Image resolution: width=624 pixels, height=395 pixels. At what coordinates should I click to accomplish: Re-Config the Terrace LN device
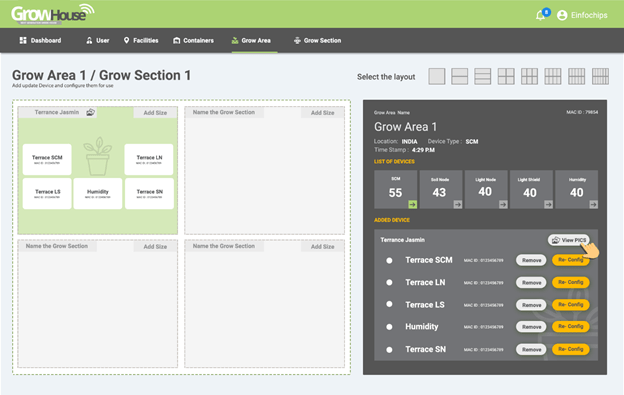click(571, 282)
